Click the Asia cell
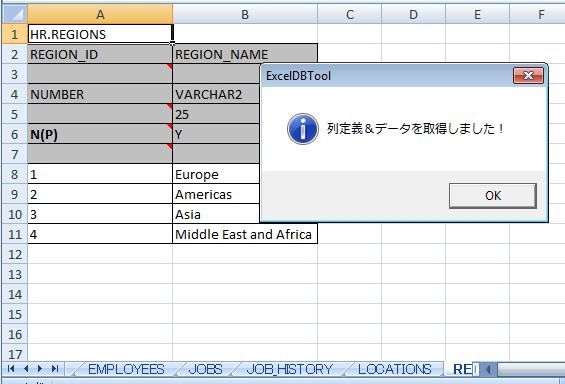Viewport: 565px width, 384px height. pos(216,215)
